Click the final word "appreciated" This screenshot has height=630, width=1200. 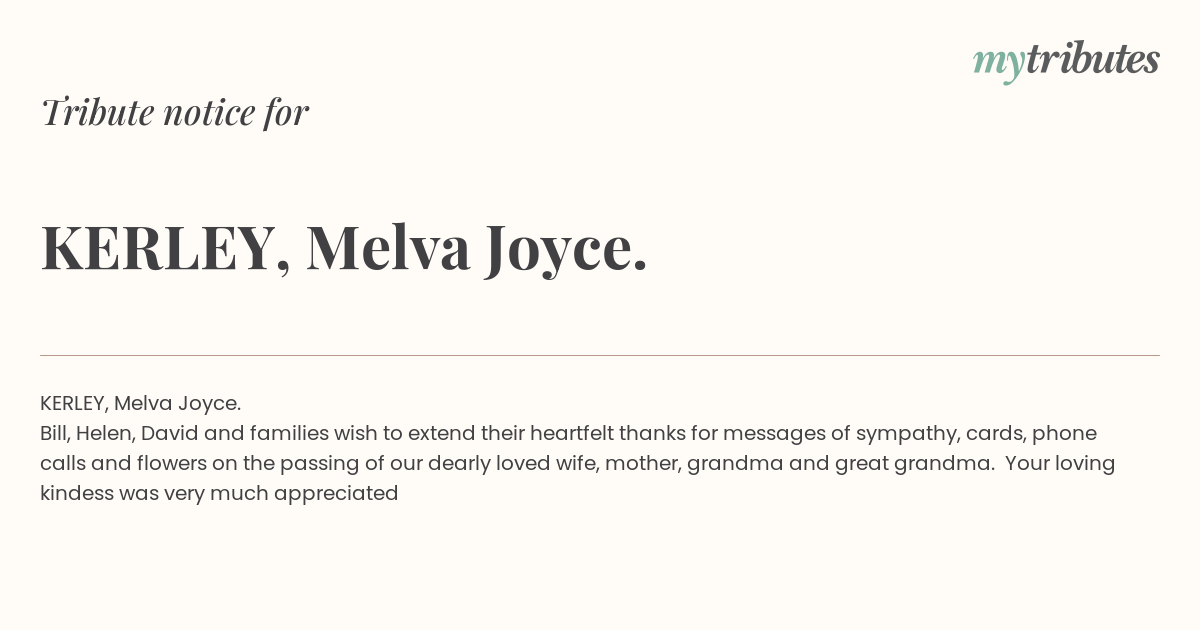[336, 494]
